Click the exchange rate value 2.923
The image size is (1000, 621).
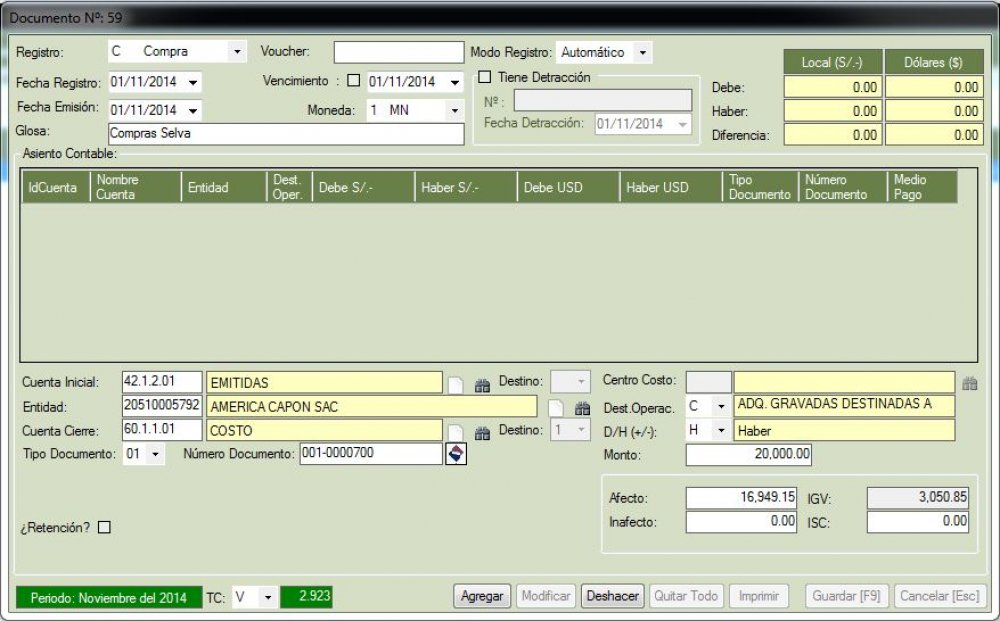point(307,597)
